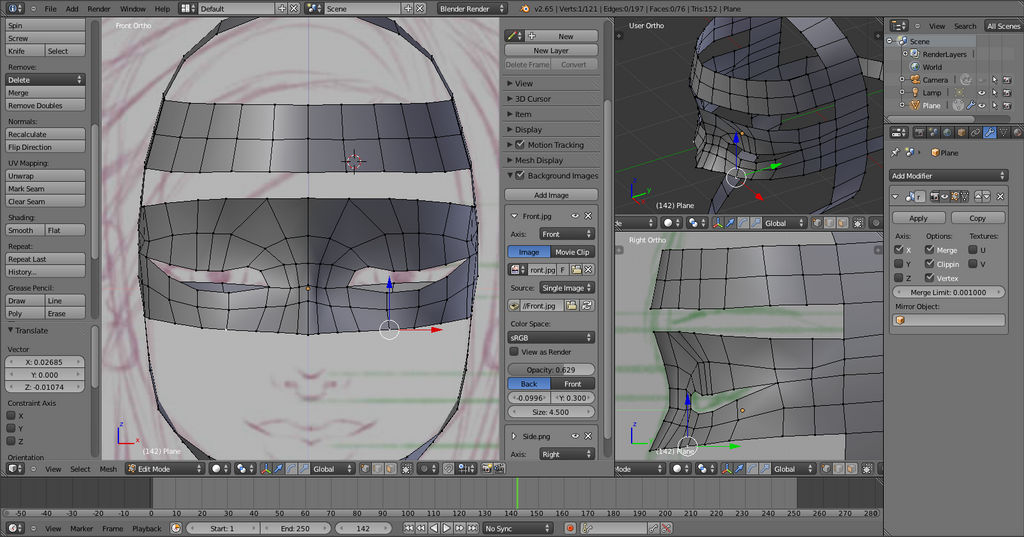
Task: Check the View as Render option
Action: (x=514, y=352)
